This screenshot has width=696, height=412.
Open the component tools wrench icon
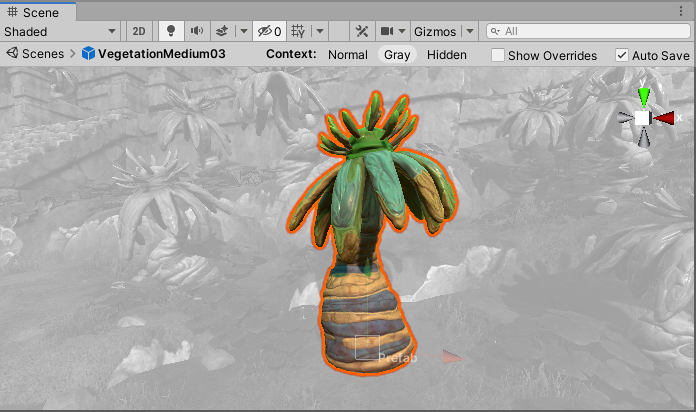(363, 31)
